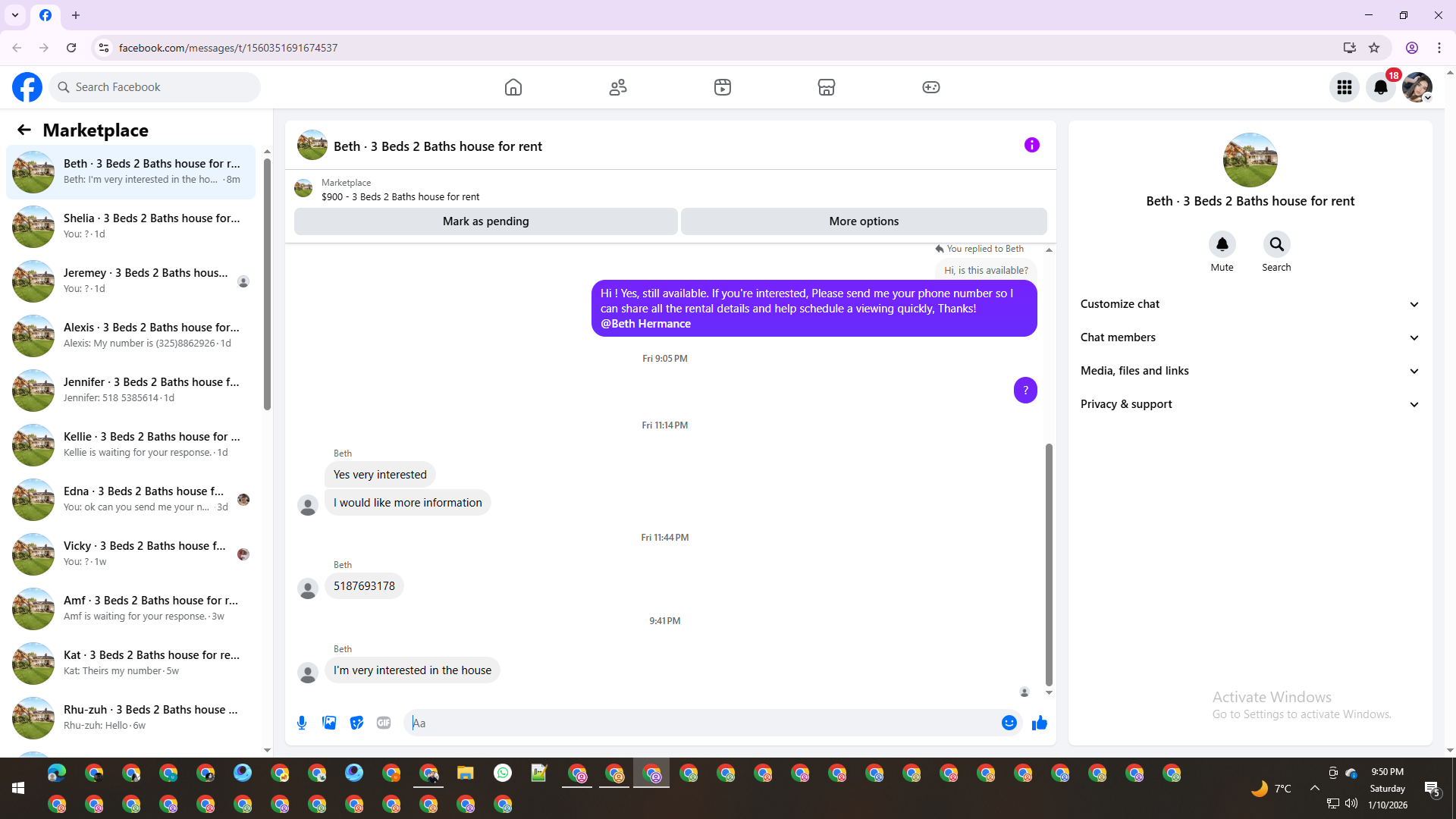Click Mark as pending button
Image resolution: width=1456 pixels, height=819 pixels.
coord(485,221)
